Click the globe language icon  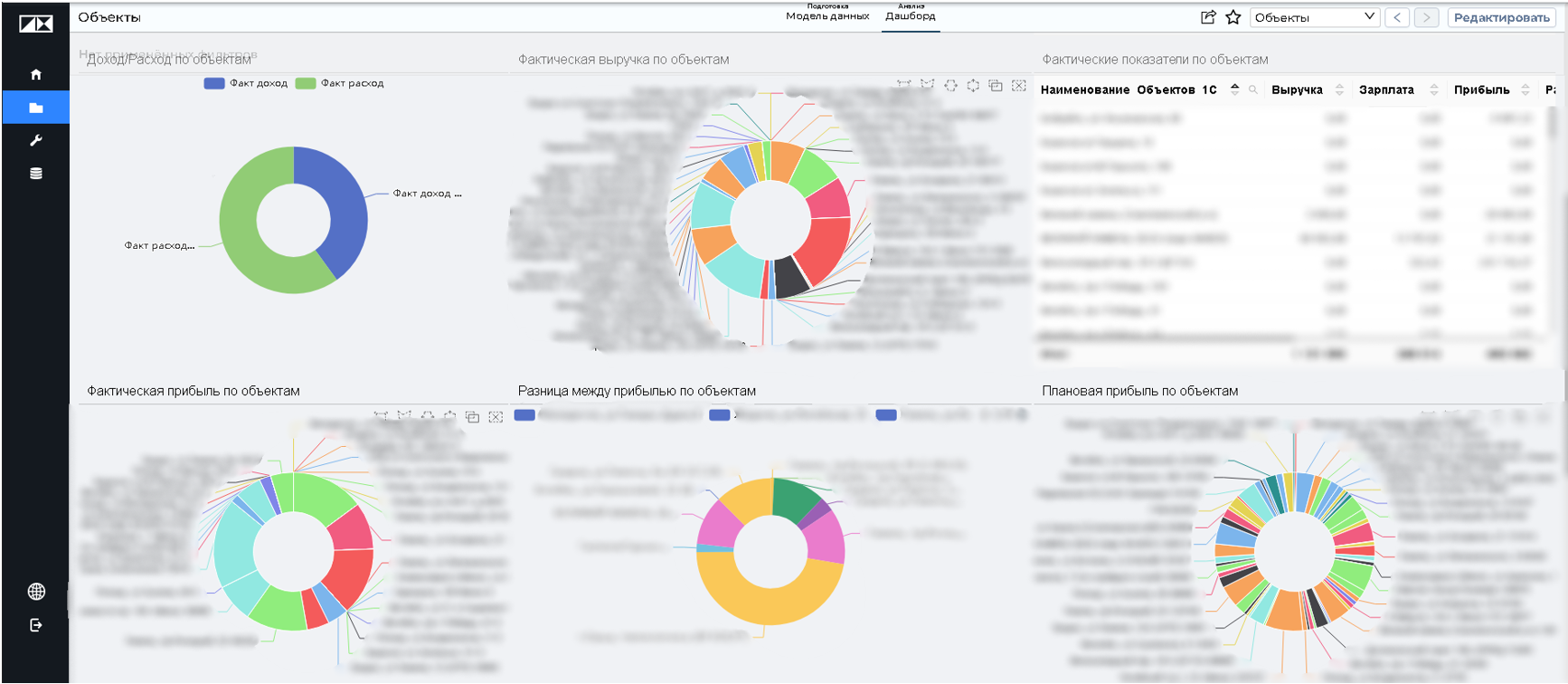(36, 592)
